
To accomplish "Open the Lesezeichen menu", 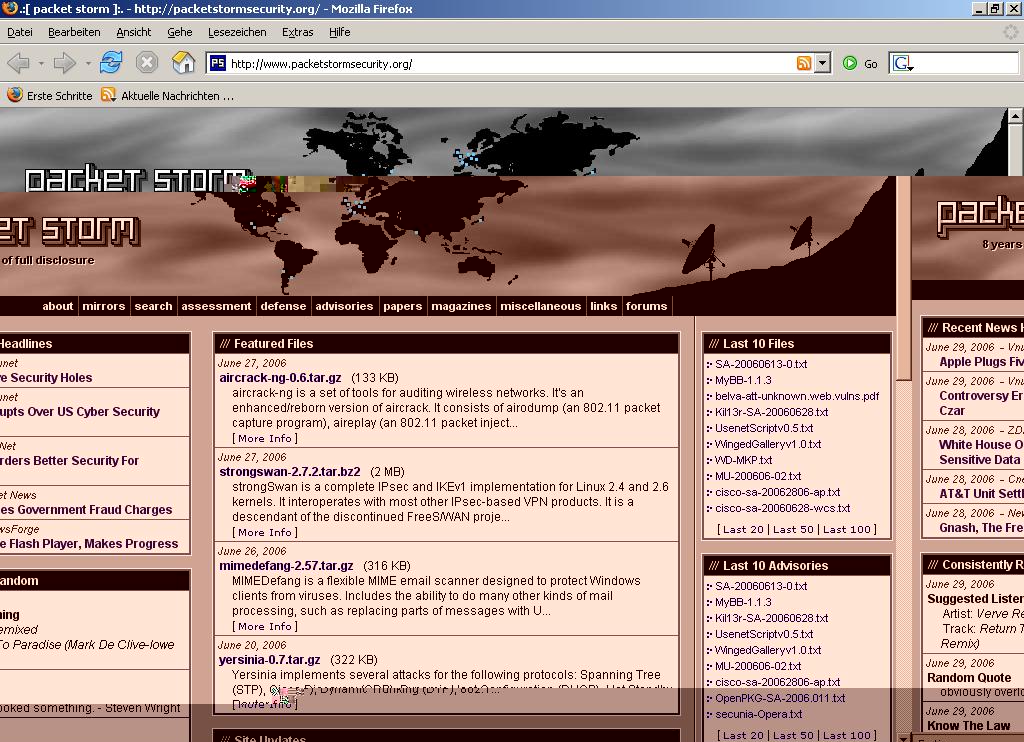I will click(237, 32).
